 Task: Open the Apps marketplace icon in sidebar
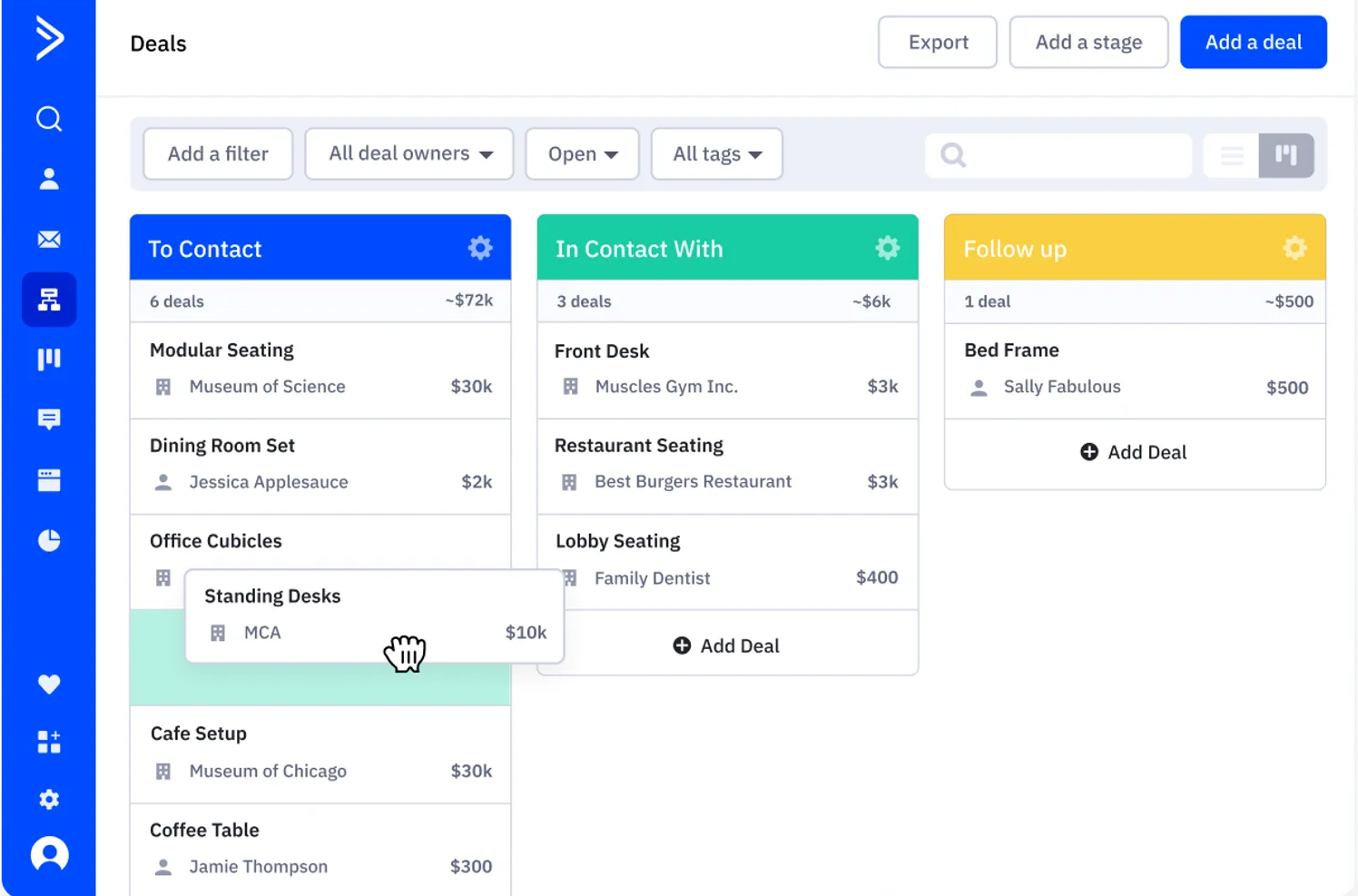[x=48, y=742]
